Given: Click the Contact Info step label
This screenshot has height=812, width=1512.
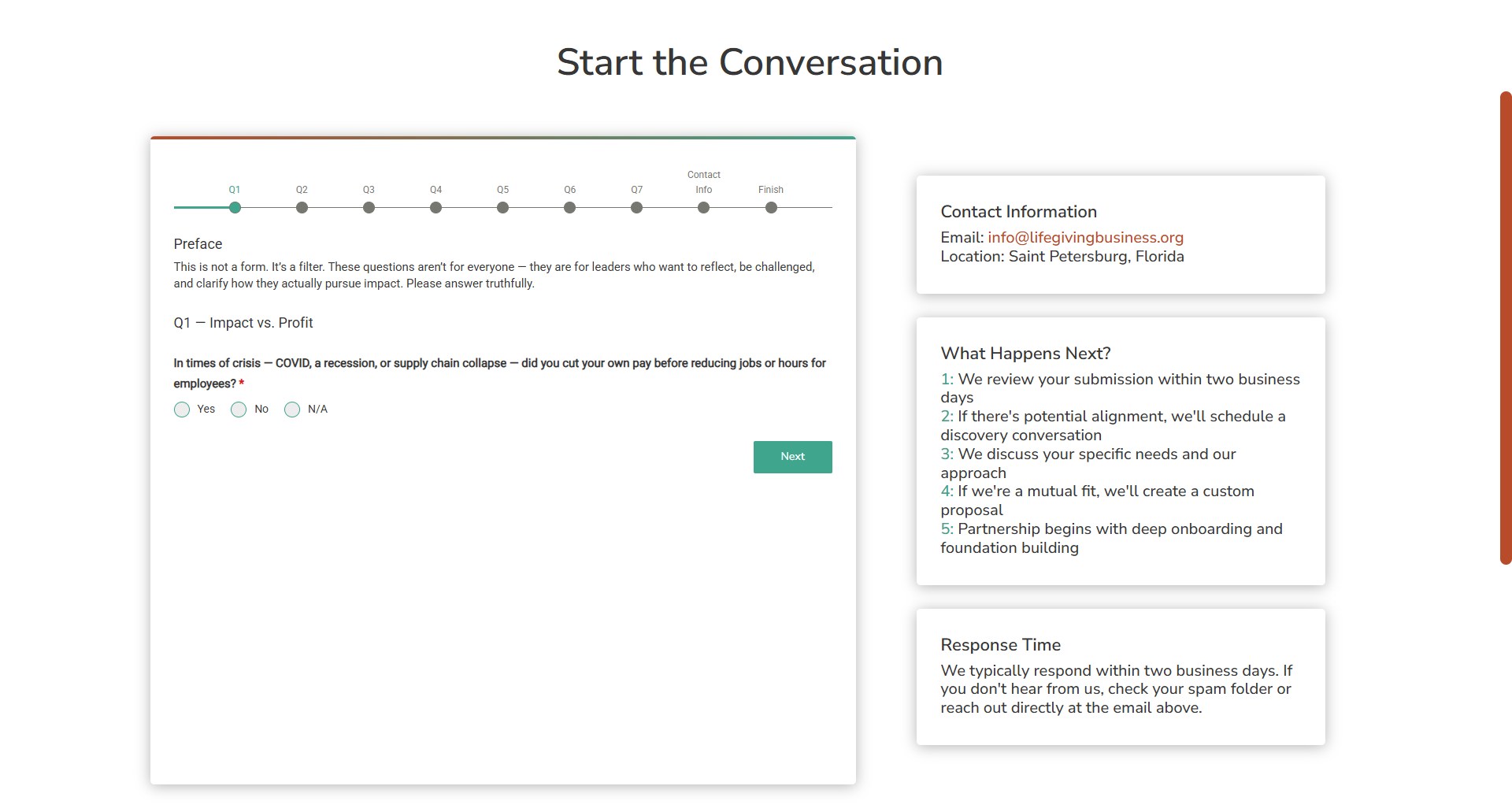Looking at the screenshot, I should 703,182.
